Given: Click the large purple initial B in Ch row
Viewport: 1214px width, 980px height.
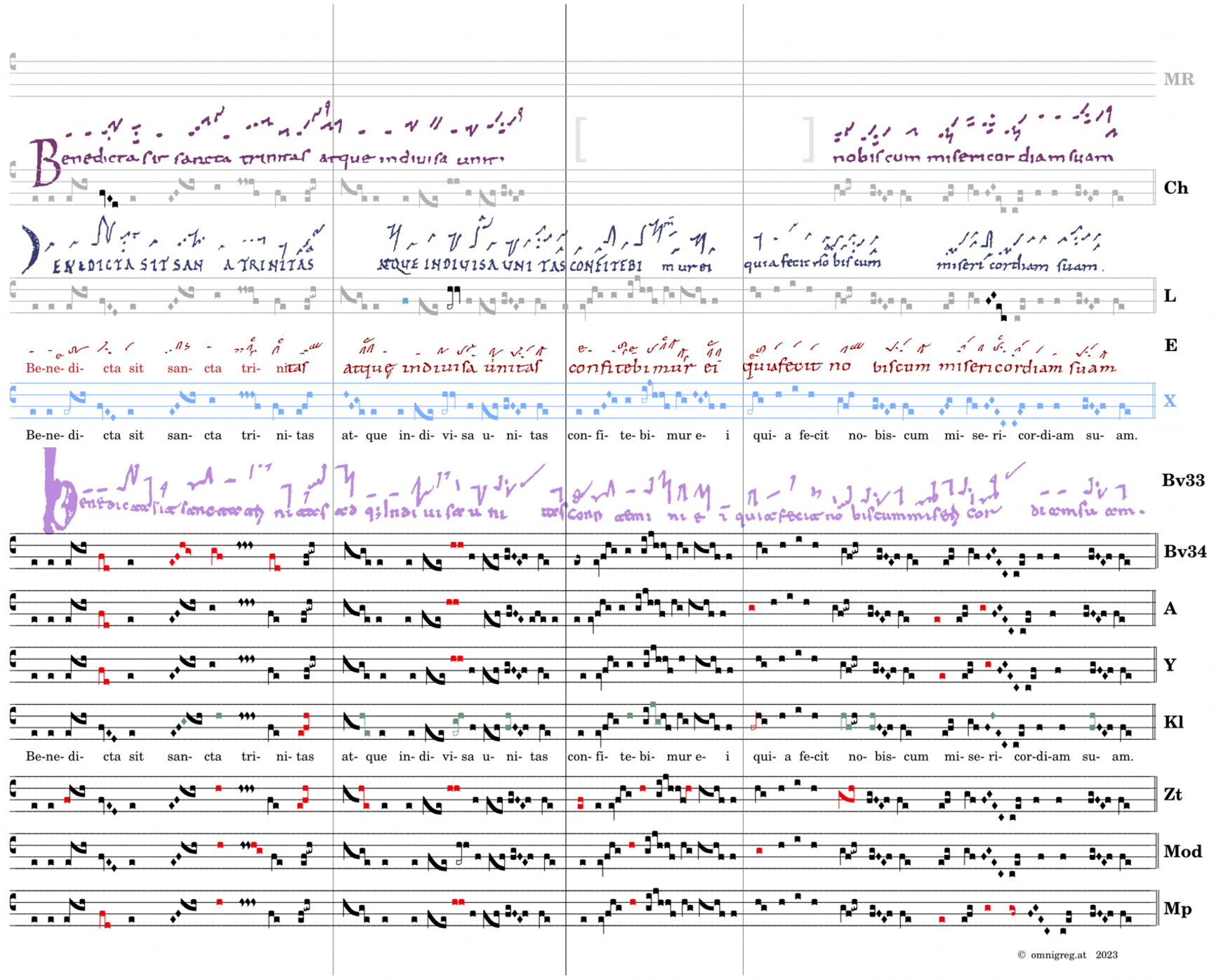Looking at the screenshot, I should 44,163.
